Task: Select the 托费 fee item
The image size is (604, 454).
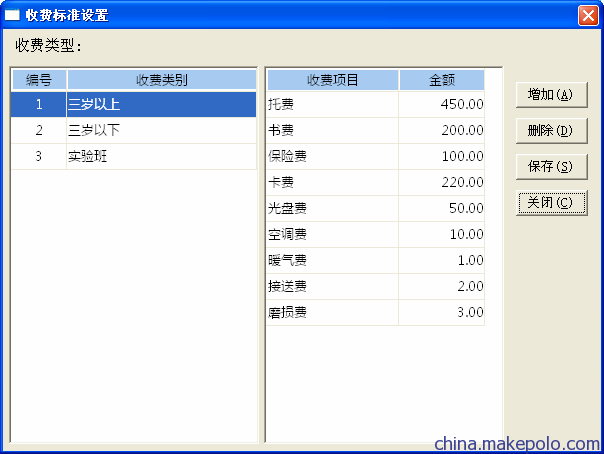Action: [x=332, y=104]
